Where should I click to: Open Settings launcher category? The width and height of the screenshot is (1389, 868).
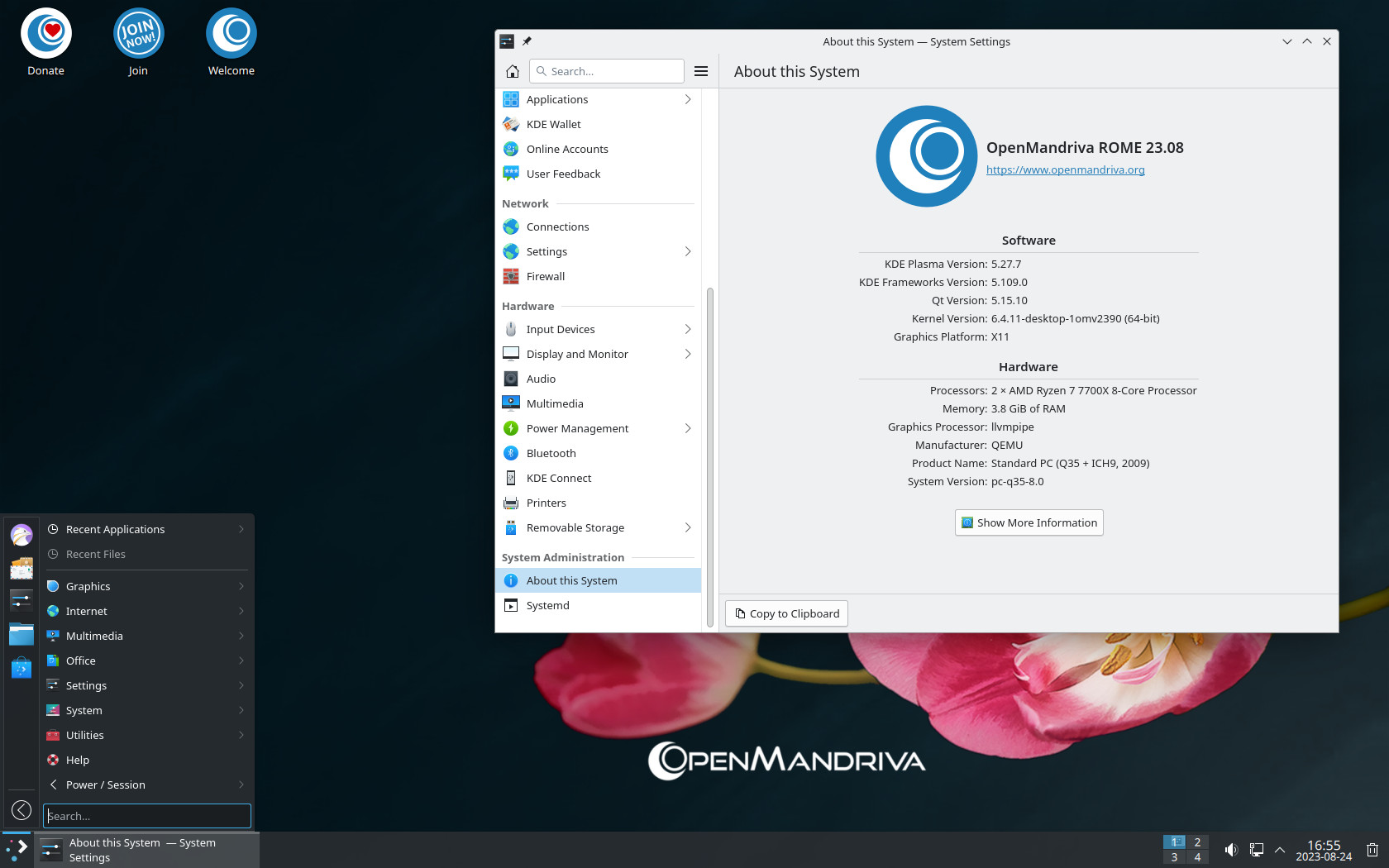click(x=146, y=685)
